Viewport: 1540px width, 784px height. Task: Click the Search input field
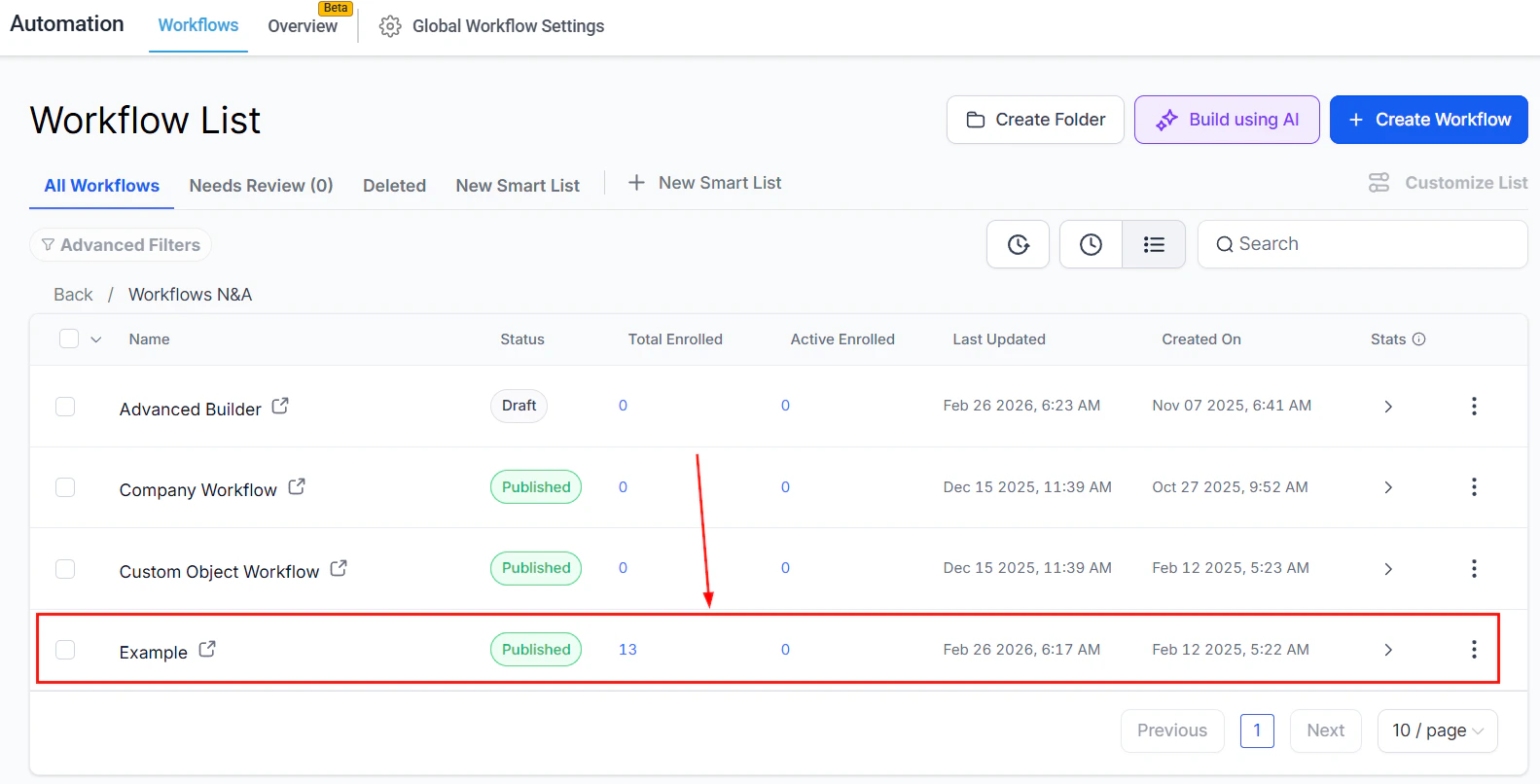[x=1362, y=244]
